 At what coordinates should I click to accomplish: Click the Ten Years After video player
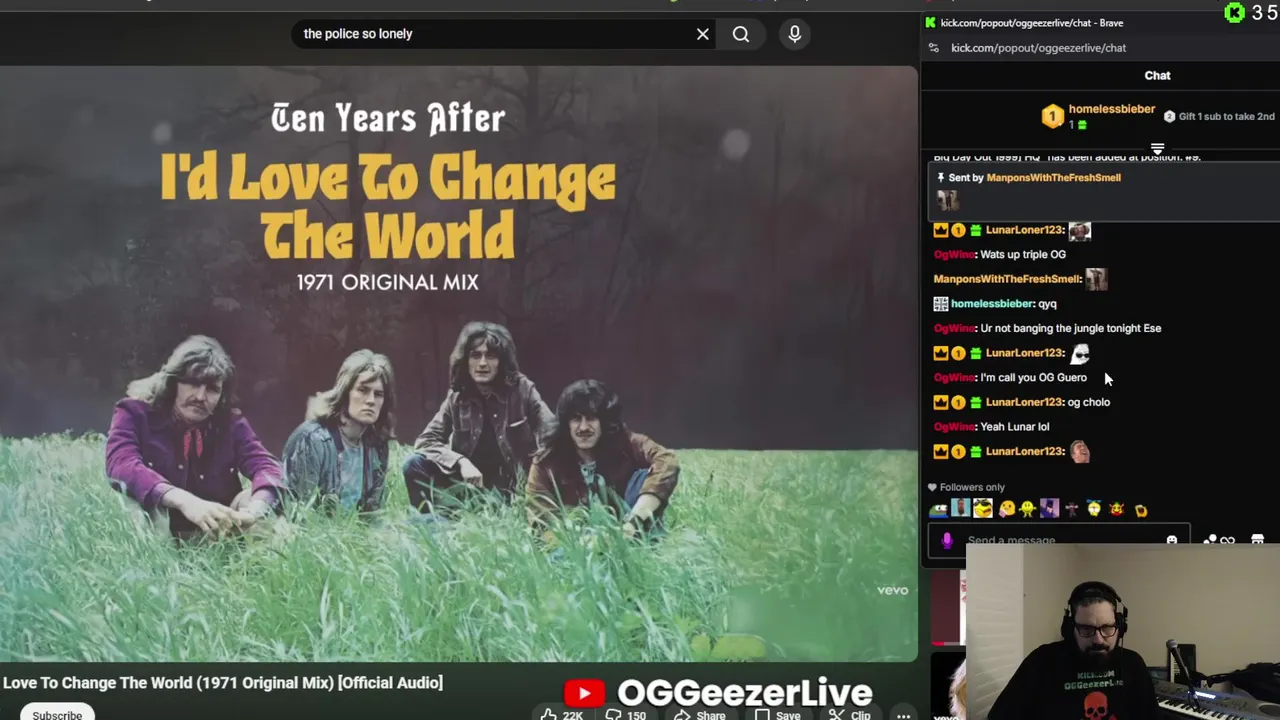pos(458,363)
